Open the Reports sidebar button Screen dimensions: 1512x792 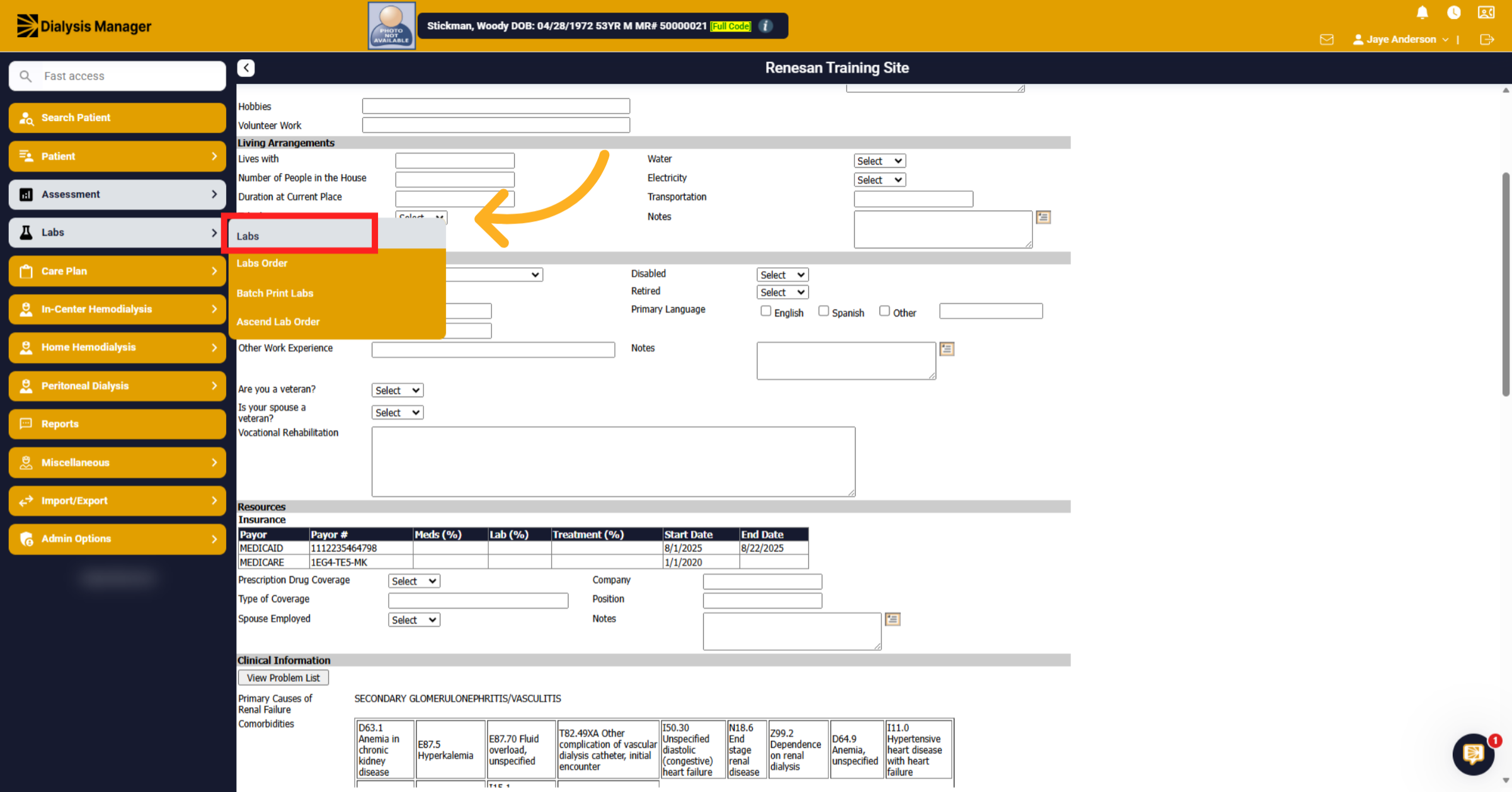117,424
